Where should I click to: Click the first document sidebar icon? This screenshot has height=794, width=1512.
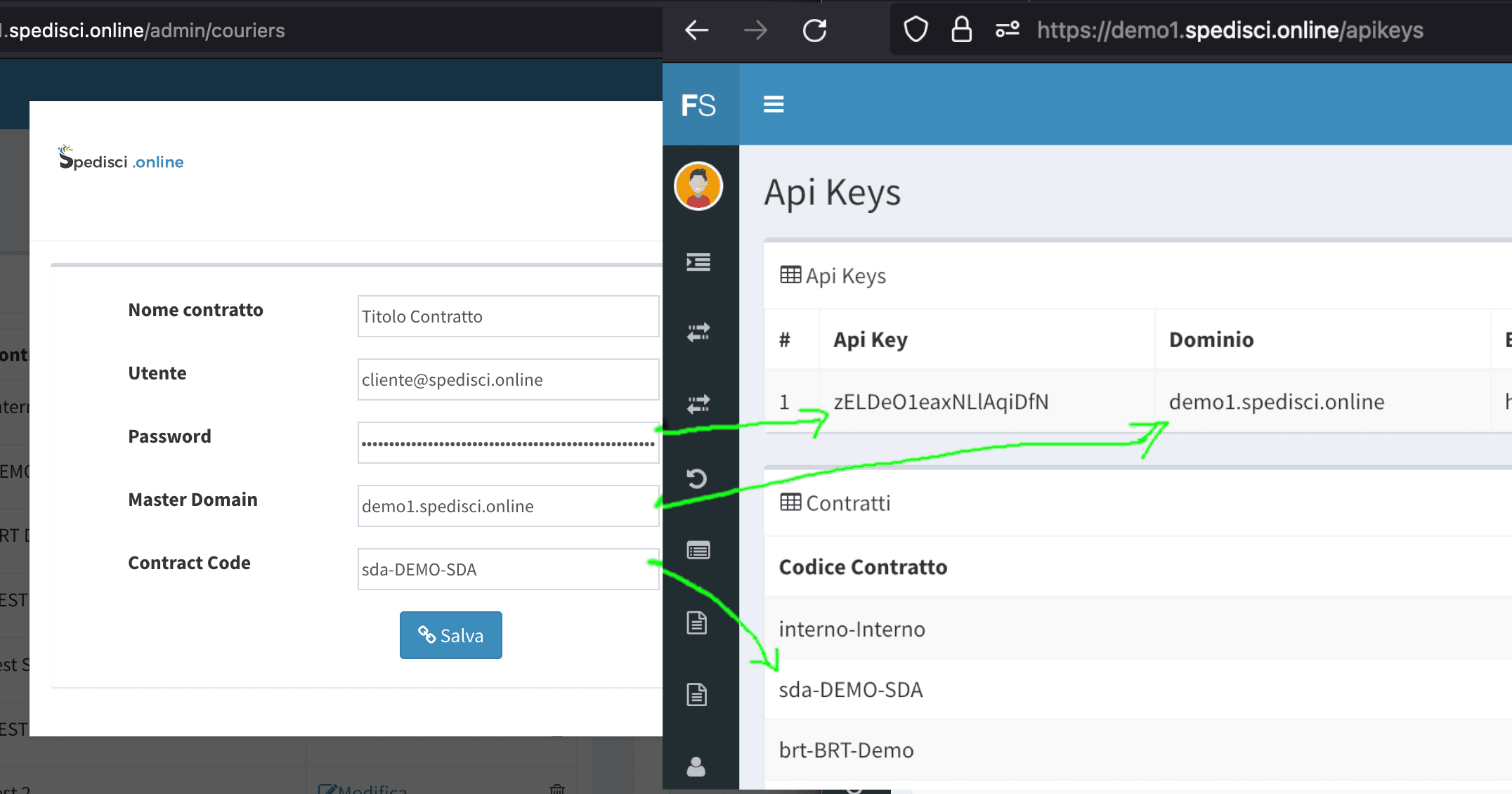697,623
